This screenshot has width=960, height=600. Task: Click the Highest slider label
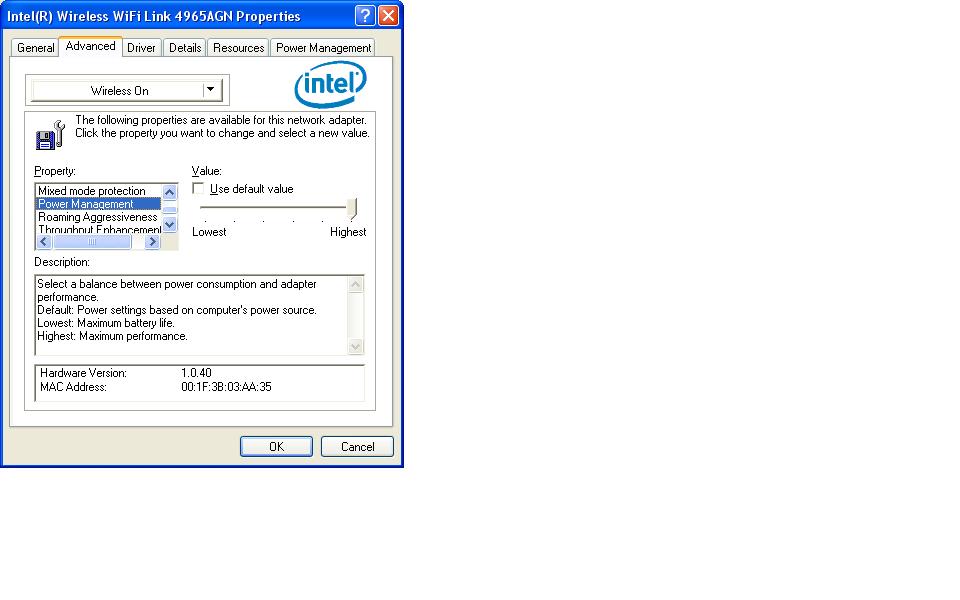pyautogui.click(x=348, y=232)
